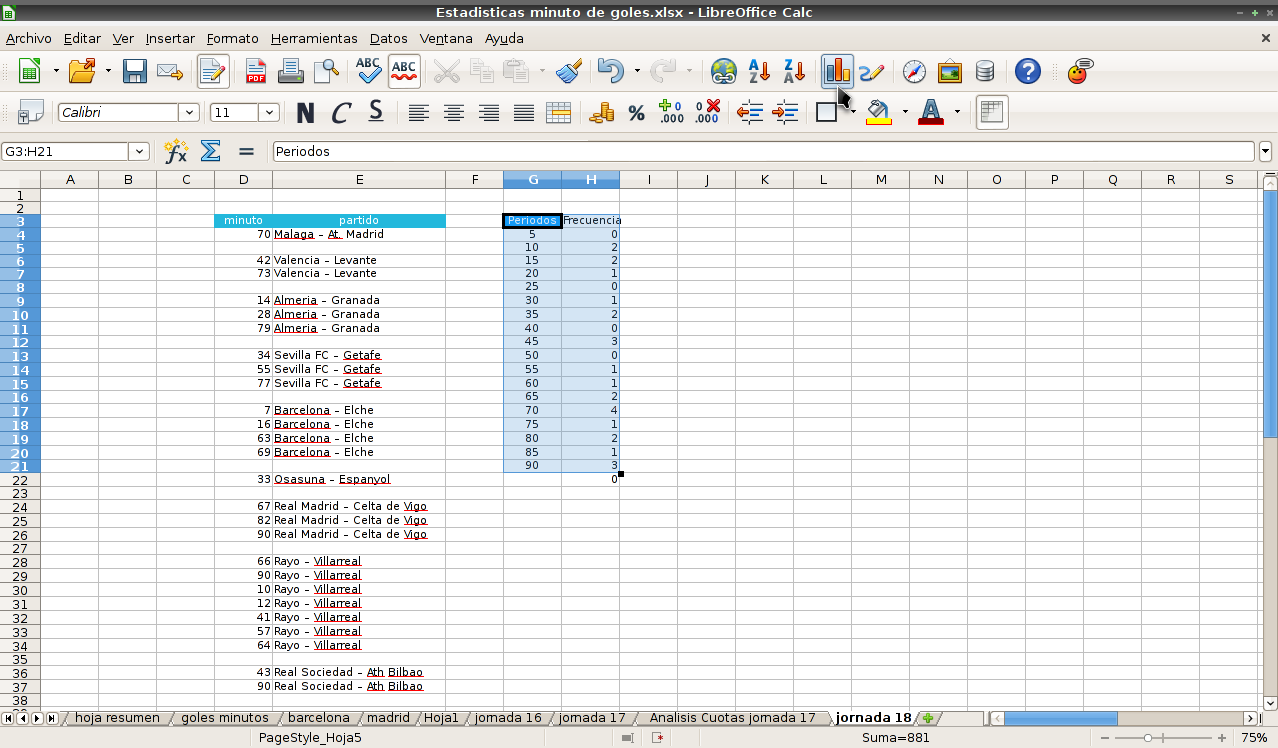This screenshot has width=1278, height=748.
Task: Toggle automatic spell checking
Action: click(x=404, y=72)
